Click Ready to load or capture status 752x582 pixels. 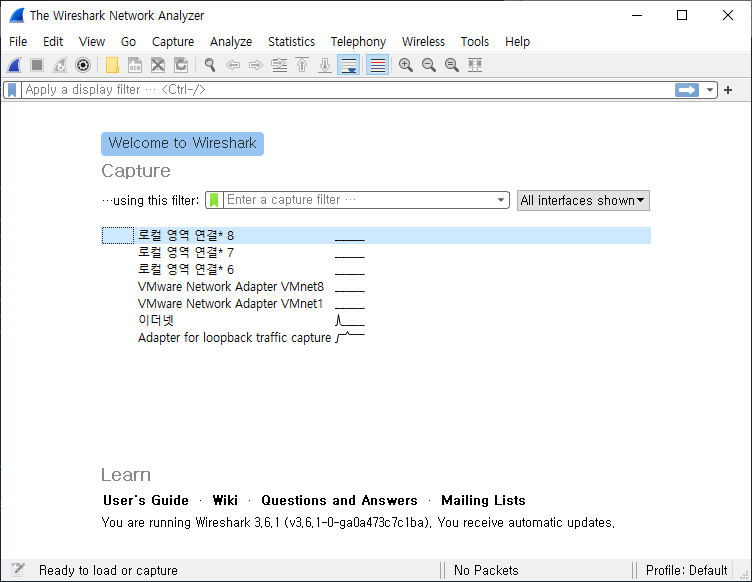pos(108,570)
